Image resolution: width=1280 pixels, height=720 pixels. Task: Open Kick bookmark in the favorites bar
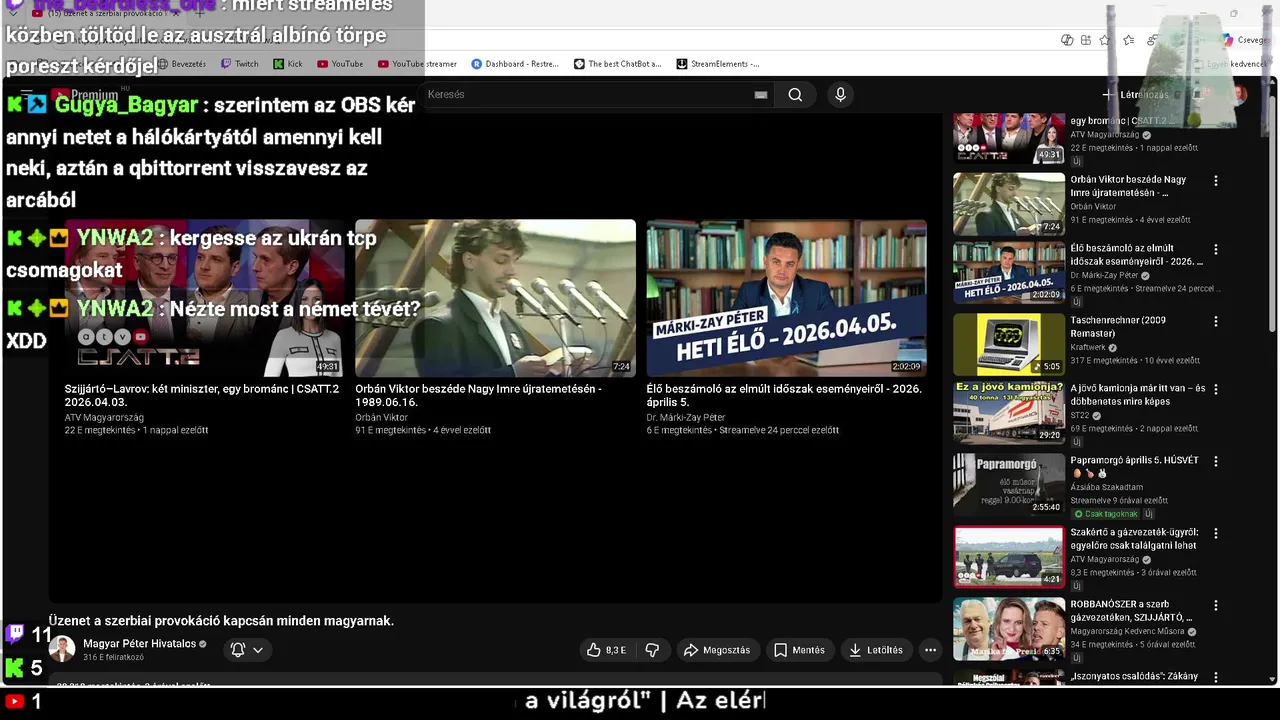pos(287,64)
